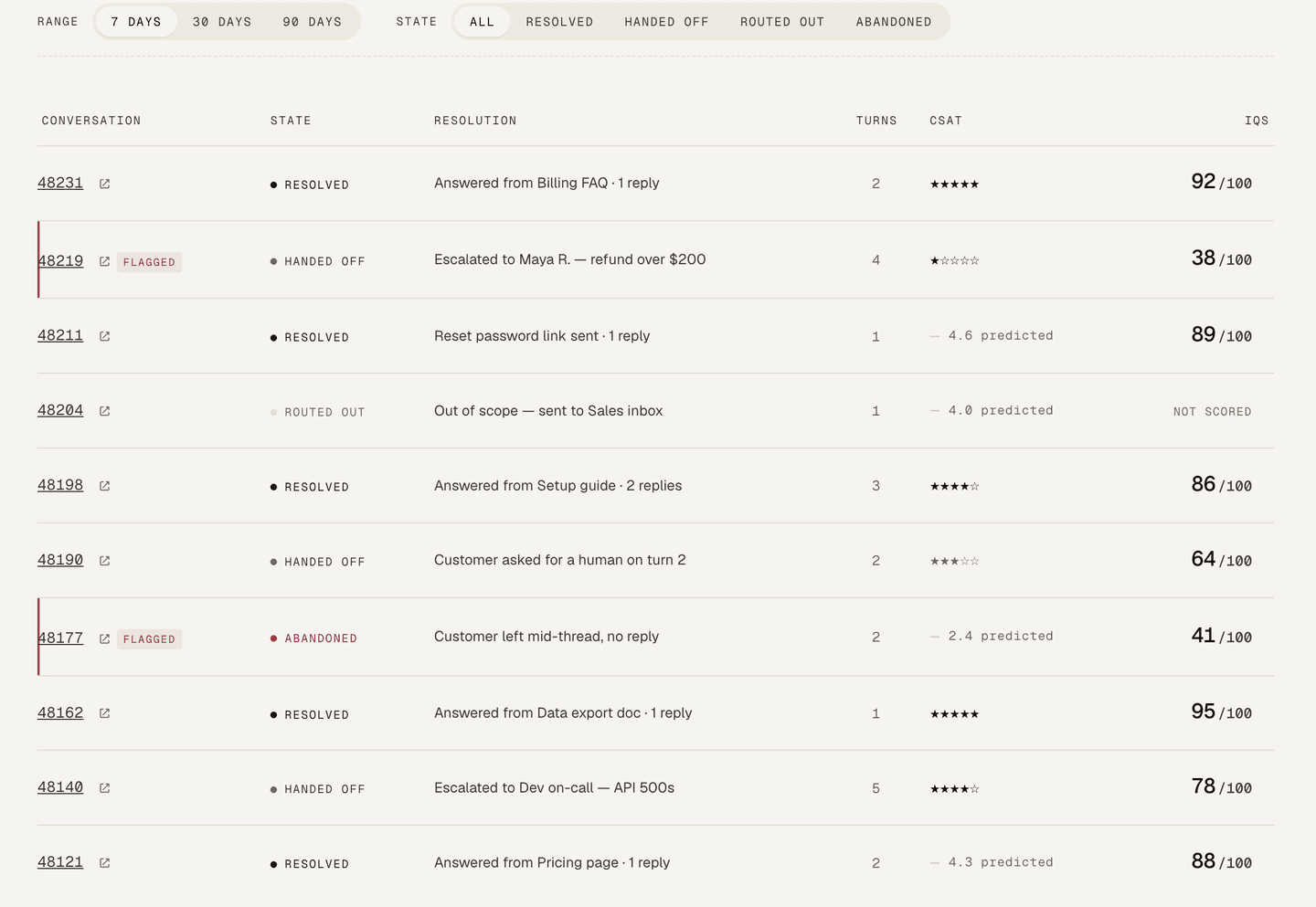The height and width of the screenshot is (907, 1316).
Task: Open conversation 48198 link
Action: point(60,485)
